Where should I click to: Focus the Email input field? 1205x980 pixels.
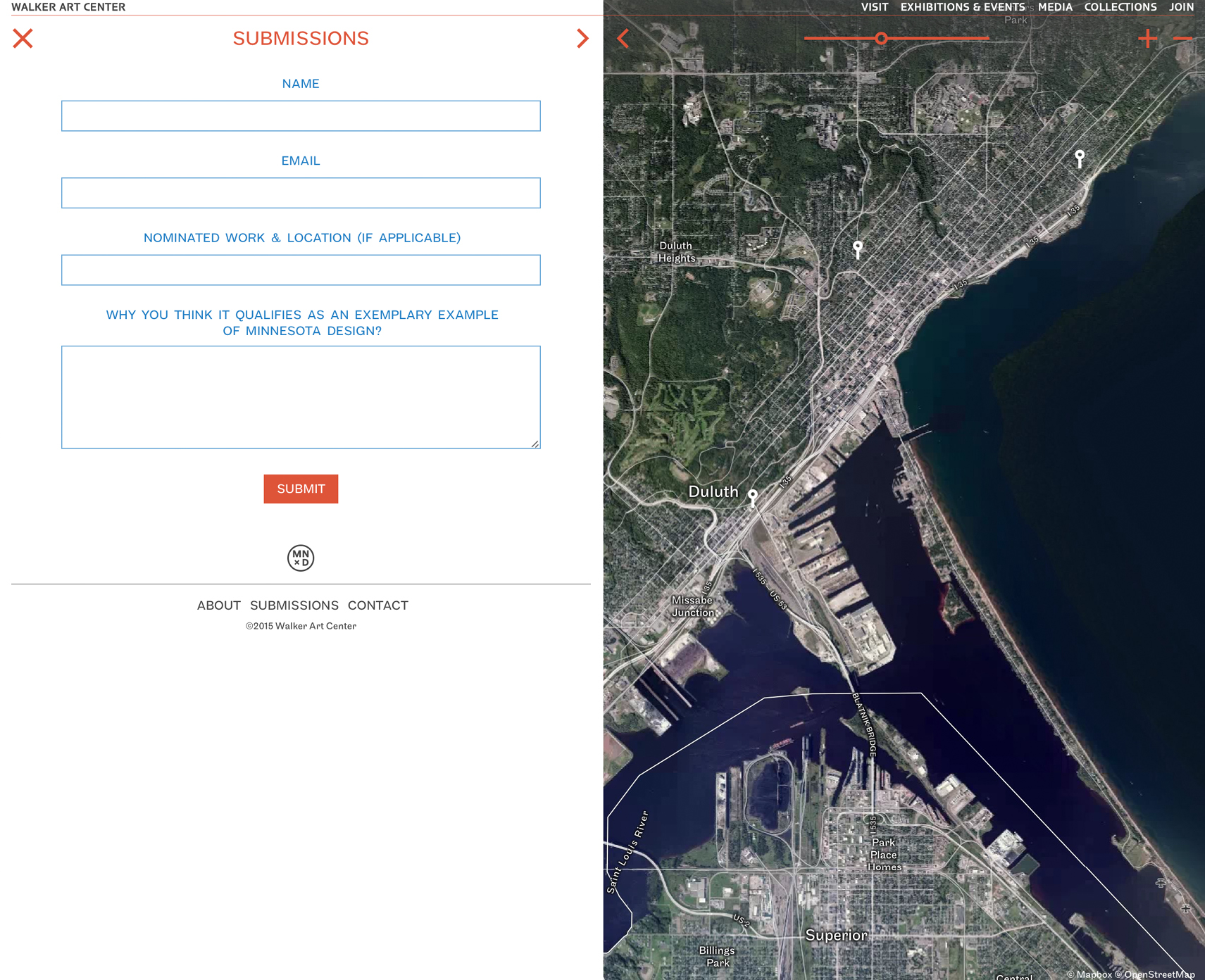[301, 193]
